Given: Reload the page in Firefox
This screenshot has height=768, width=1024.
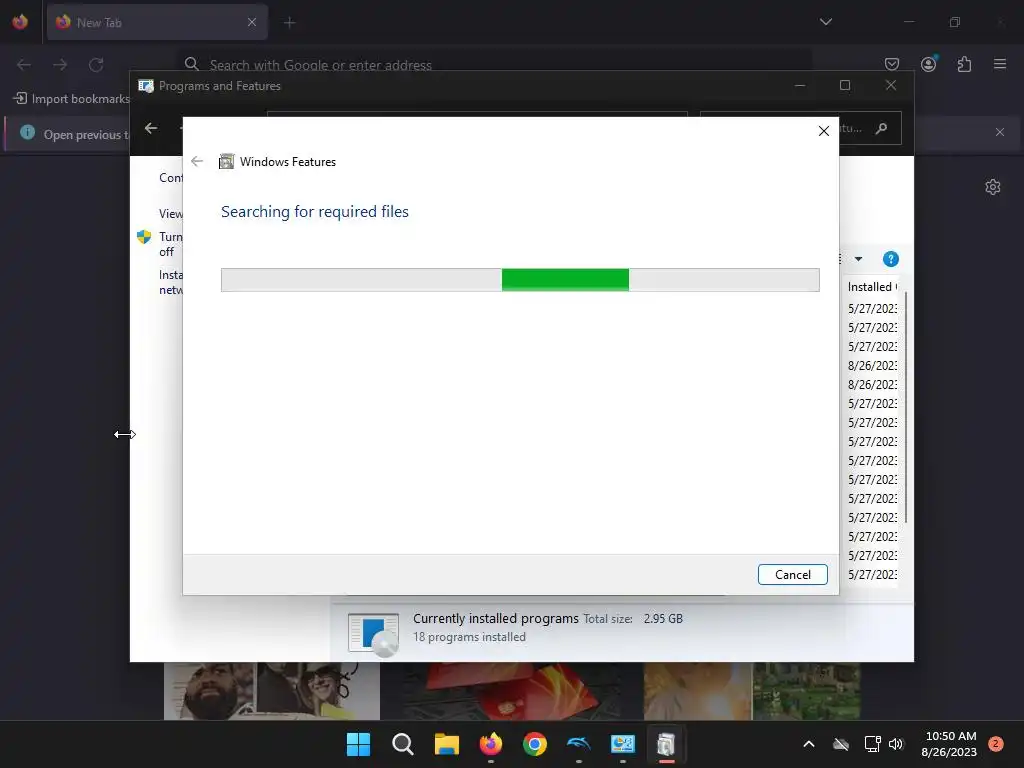Looking at the screenshot, I should point(96,65).
